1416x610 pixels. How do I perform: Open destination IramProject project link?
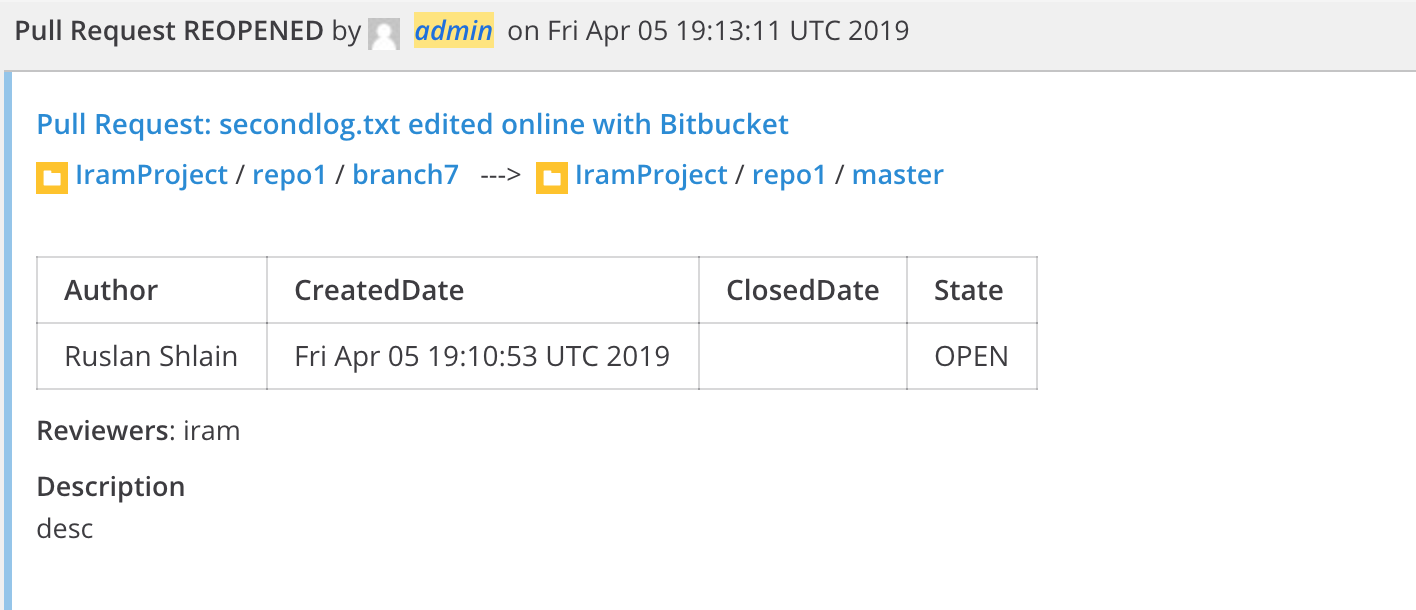[x=651, y=175]
